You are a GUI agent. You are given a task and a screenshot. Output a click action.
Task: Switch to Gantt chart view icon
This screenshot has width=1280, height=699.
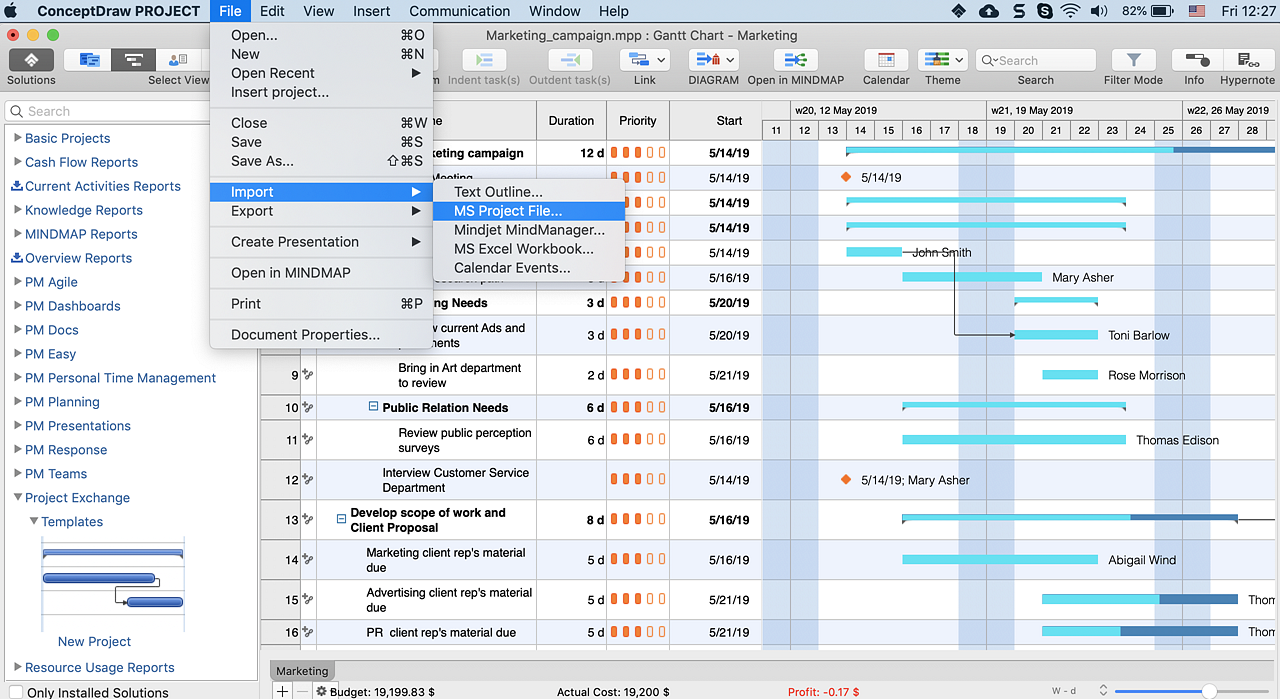coord(133,60)
